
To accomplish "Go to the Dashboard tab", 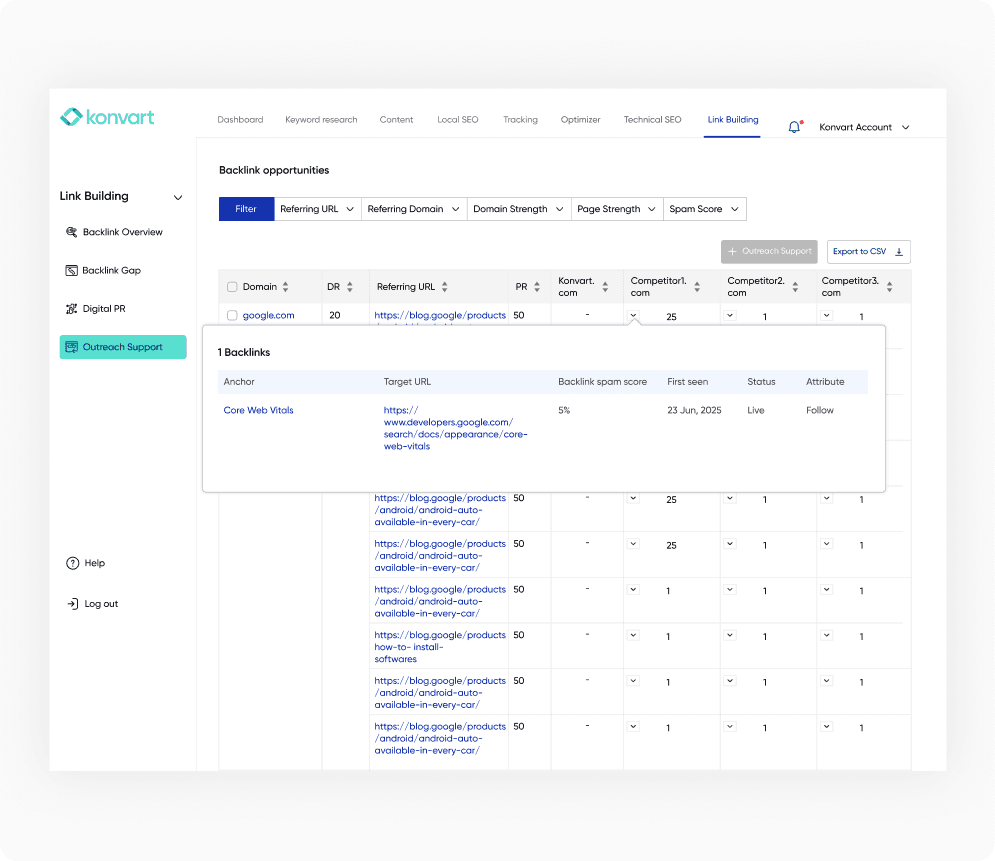I will (x=240, y=119).
